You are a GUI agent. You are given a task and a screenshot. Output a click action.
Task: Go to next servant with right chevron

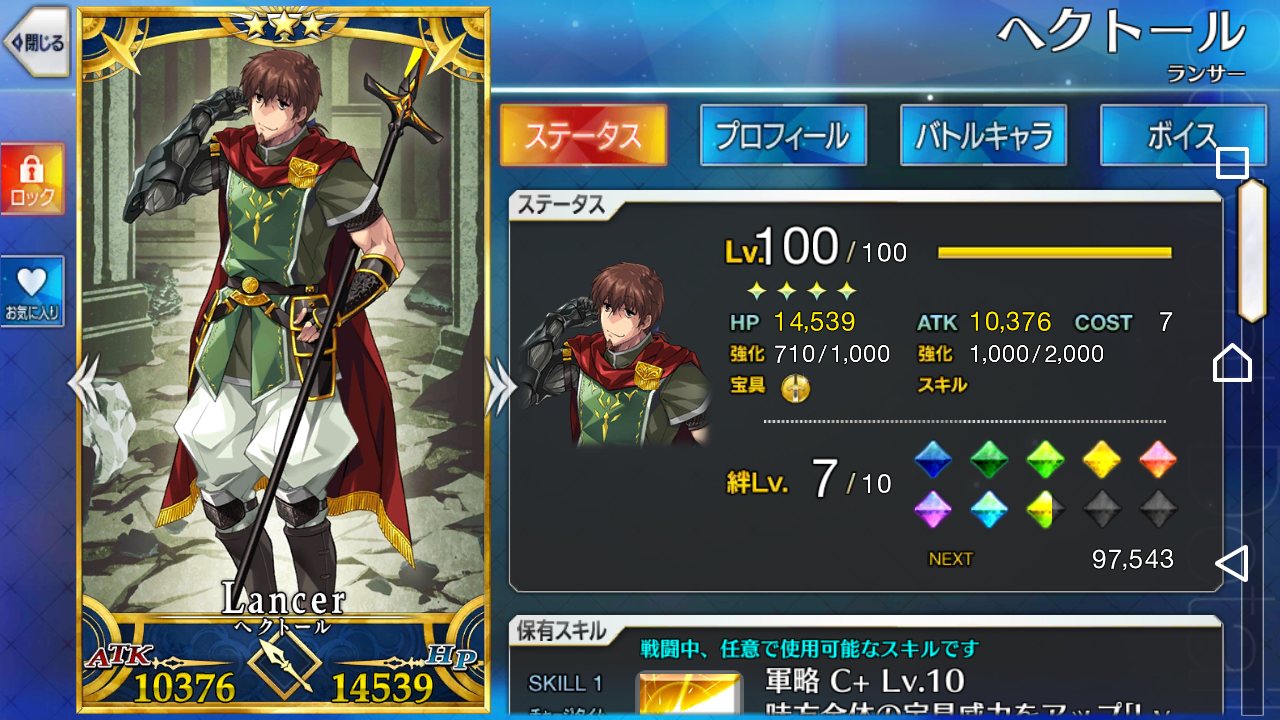501,387
